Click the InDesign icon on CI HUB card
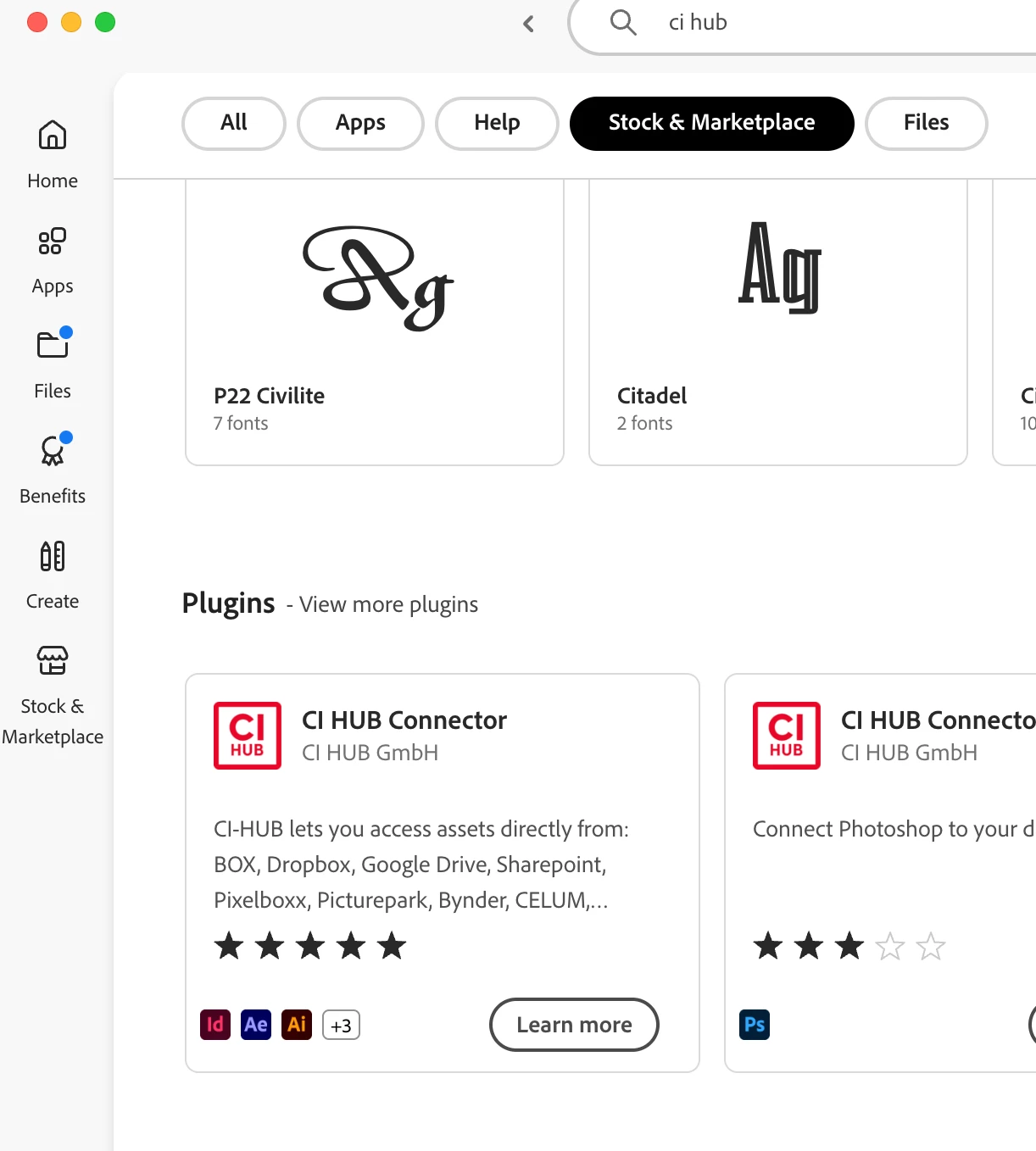This screenshot has width=1036, height=1151. [215, 1025]
